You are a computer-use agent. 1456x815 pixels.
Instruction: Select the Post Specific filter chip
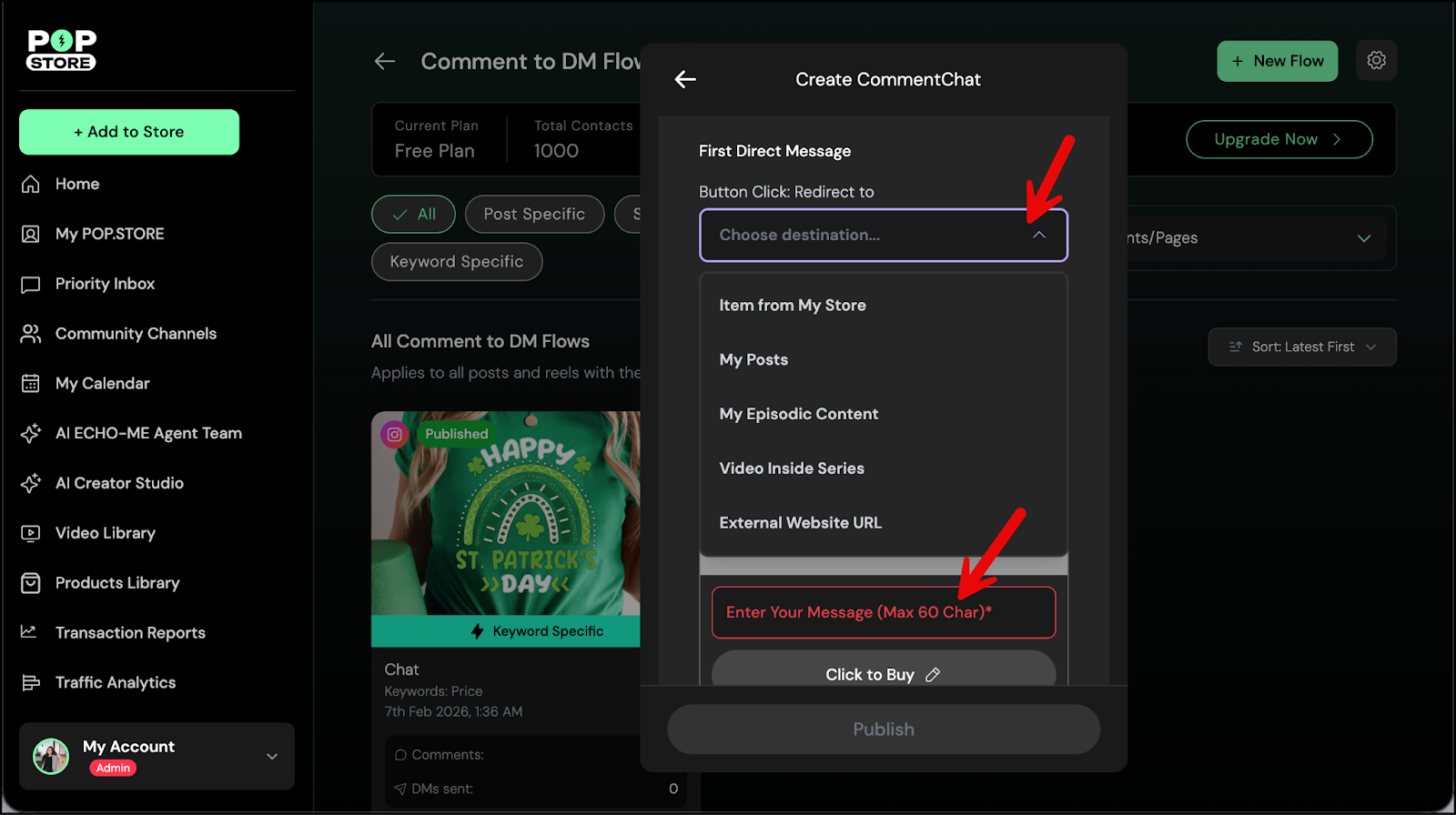coord(534,215)
